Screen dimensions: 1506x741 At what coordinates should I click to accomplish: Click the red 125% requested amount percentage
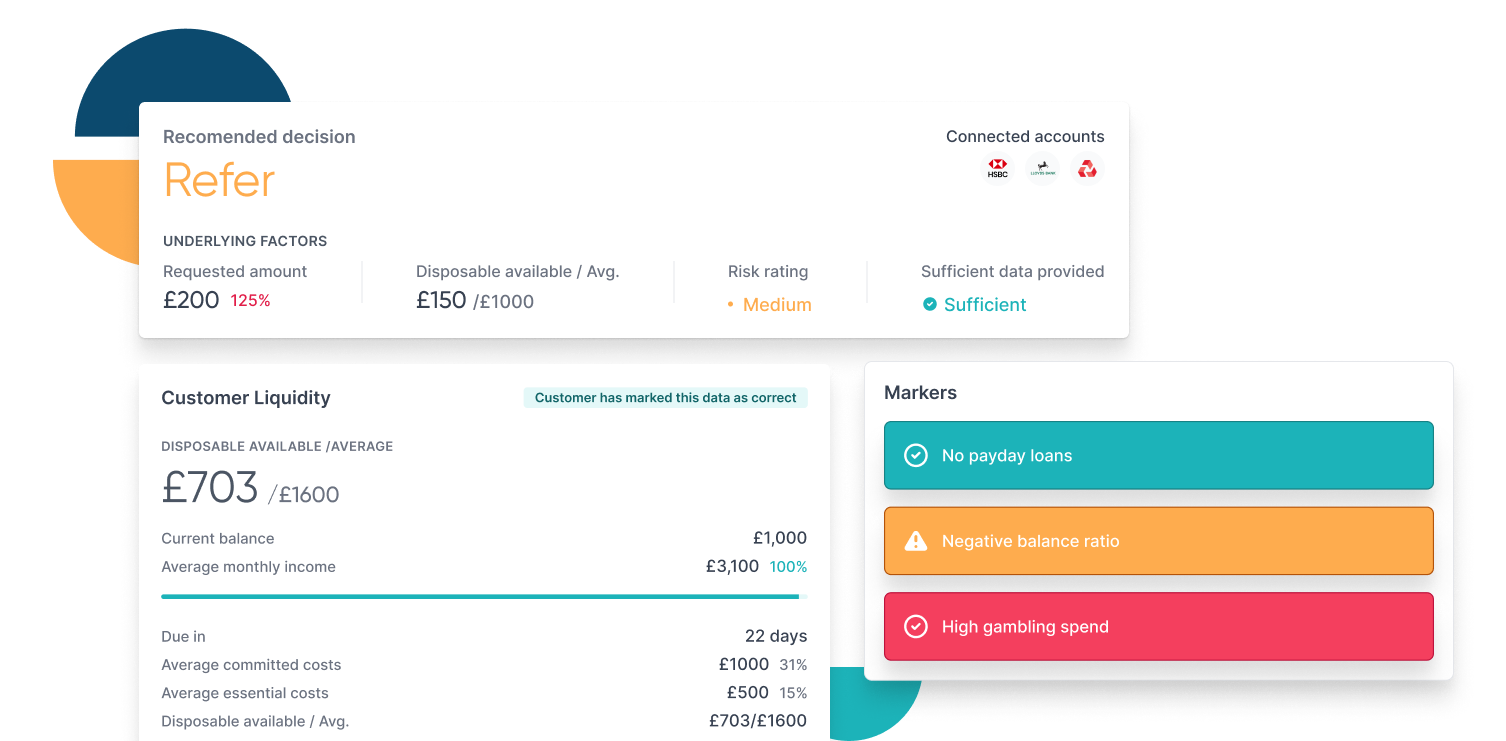250,300
